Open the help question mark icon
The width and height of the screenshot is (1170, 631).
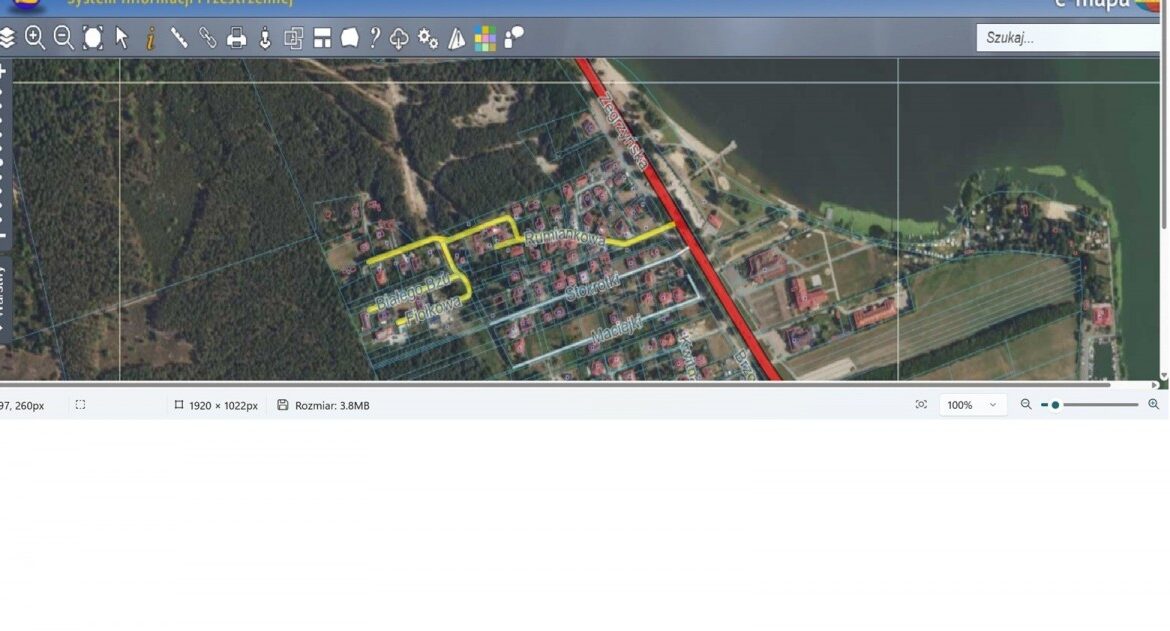pos(374,38)
